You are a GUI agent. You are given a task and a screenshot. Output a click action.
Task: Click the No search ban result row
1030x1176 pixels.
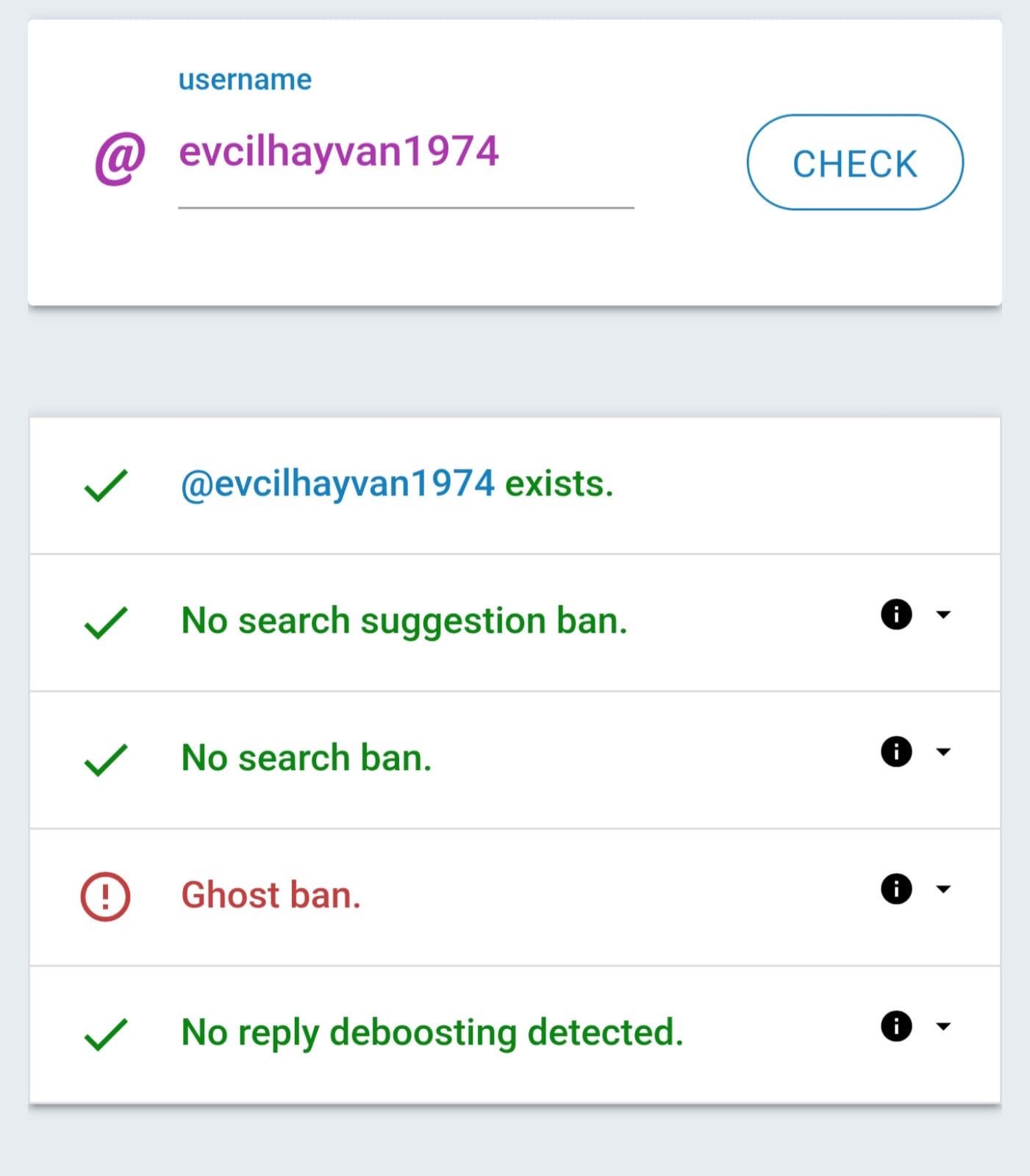(x=515, y=759)
